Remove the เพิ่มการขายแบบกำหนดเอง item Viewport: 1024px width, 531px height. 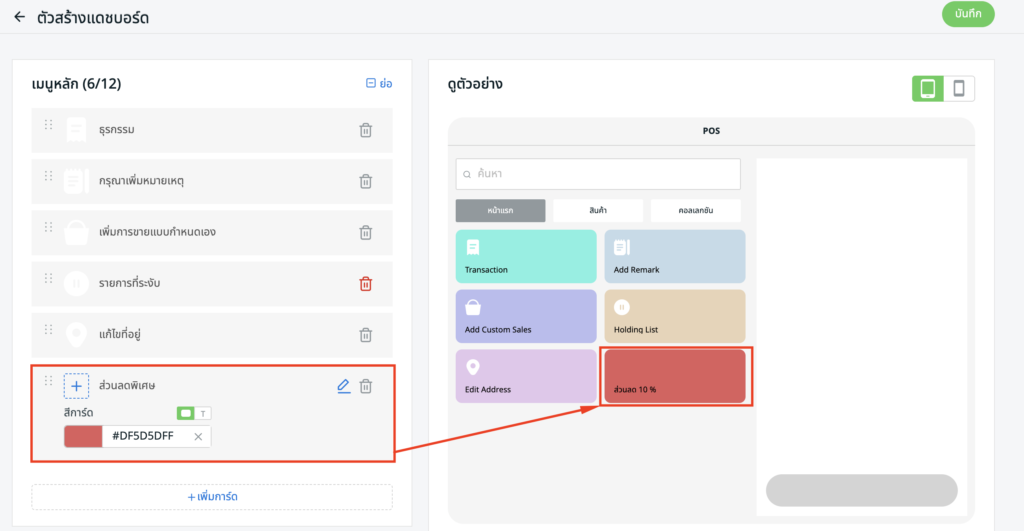pos(366,232)
